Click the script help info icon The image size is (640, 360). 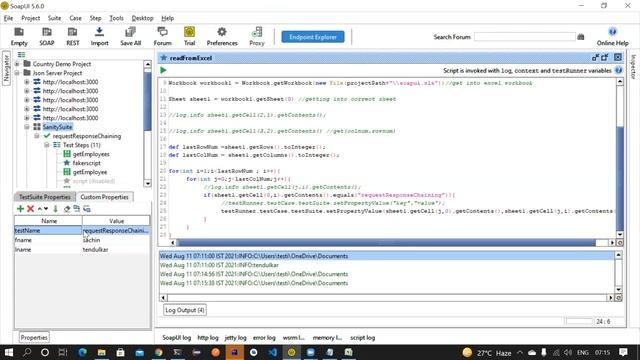tap(618, 70)
